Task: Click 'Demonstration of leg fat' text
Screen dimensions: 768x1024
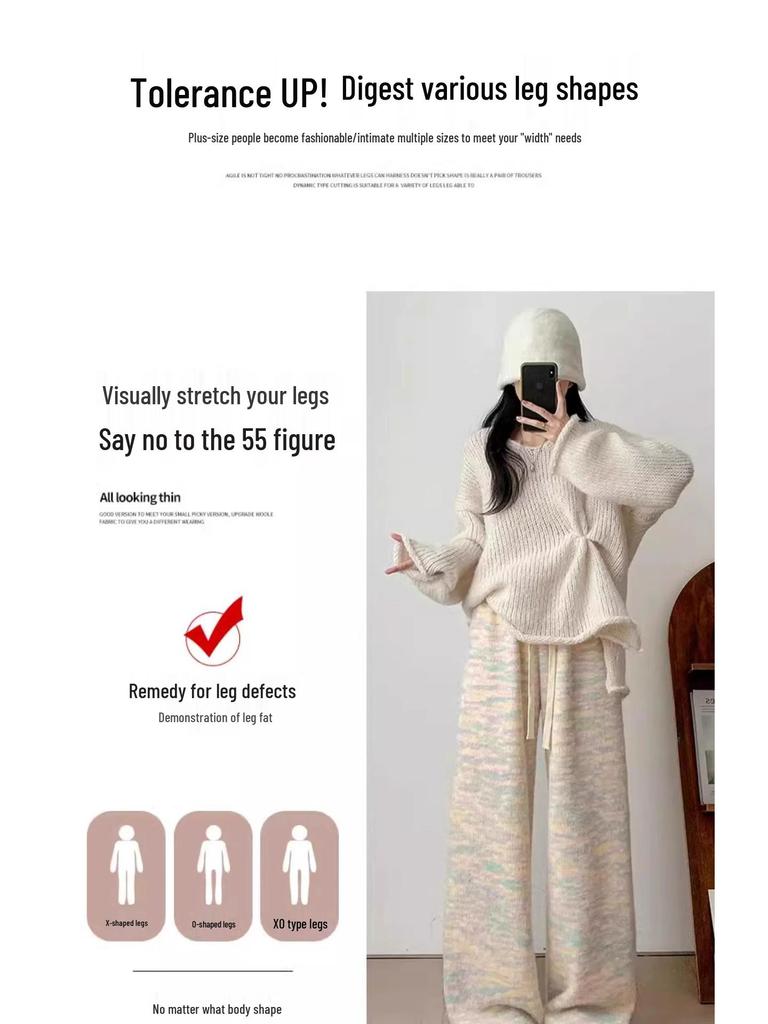Action: 215,718
